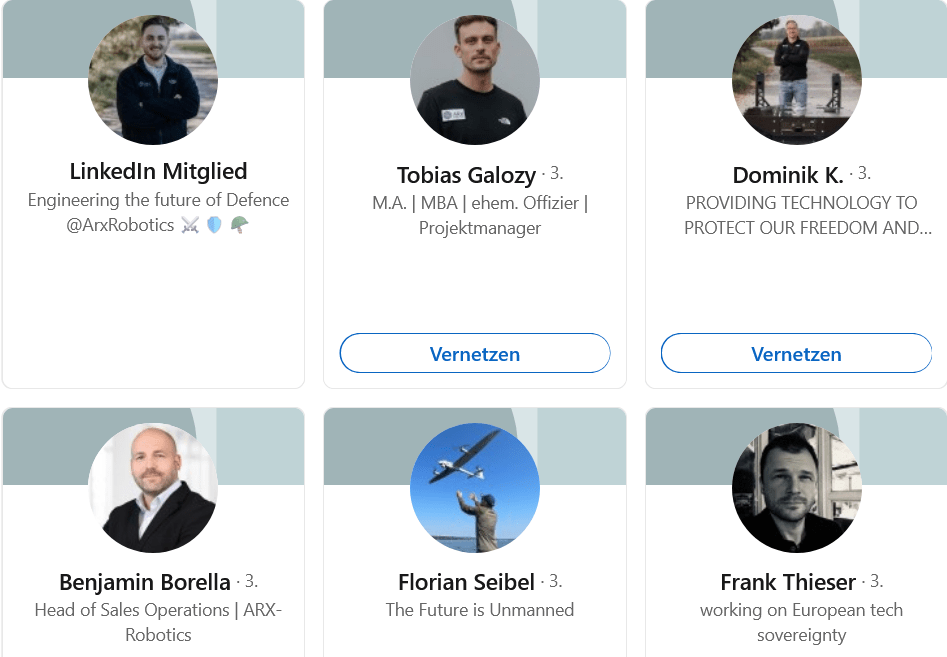Click Frank Thieser's black-and-white profile photo
Viewport: 947px width, 657px height.
click(x=797, y=488)
